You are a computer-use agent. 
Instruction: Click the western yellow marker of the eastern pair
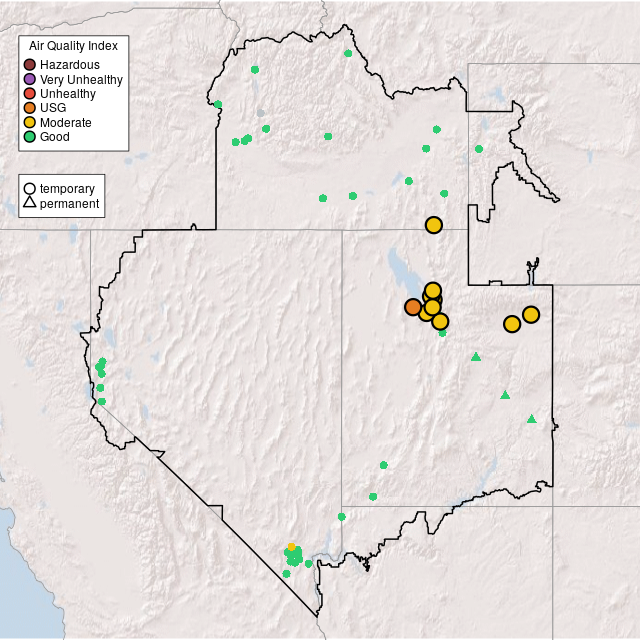click(512, 324)
